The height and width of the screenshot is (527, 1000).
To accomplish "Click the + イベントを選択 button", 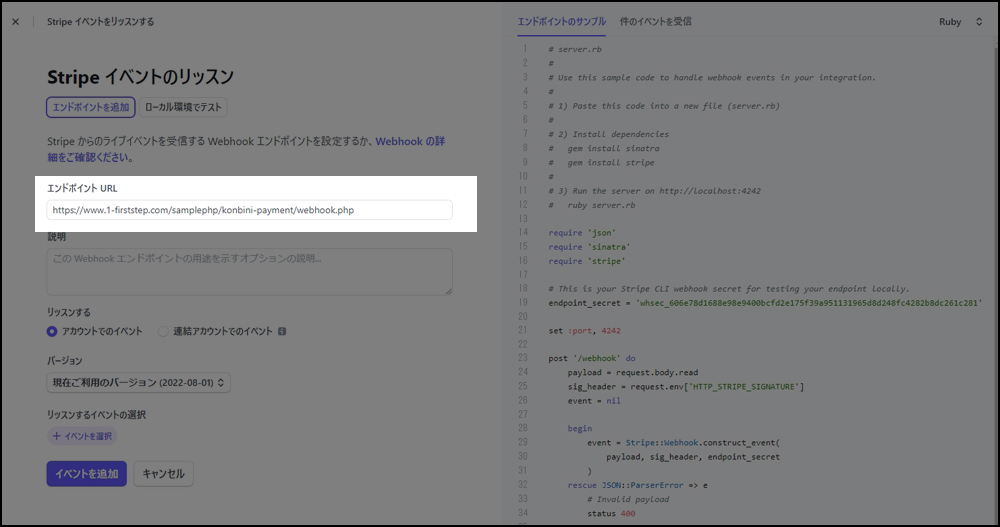I will (82, 436).
